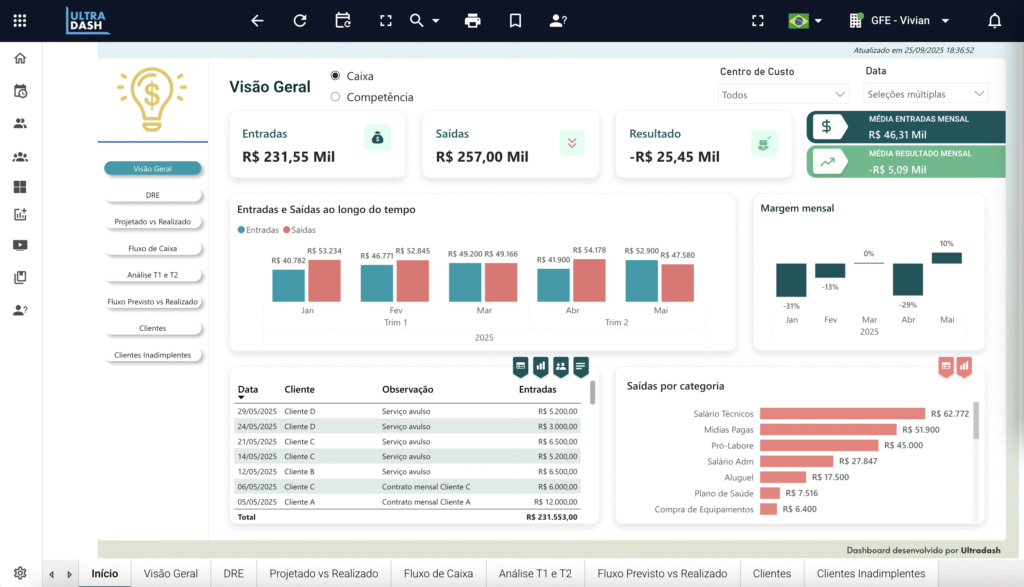Open the notifications bell
This screenshot has height=587, width=1024.
tap(994, 21)
